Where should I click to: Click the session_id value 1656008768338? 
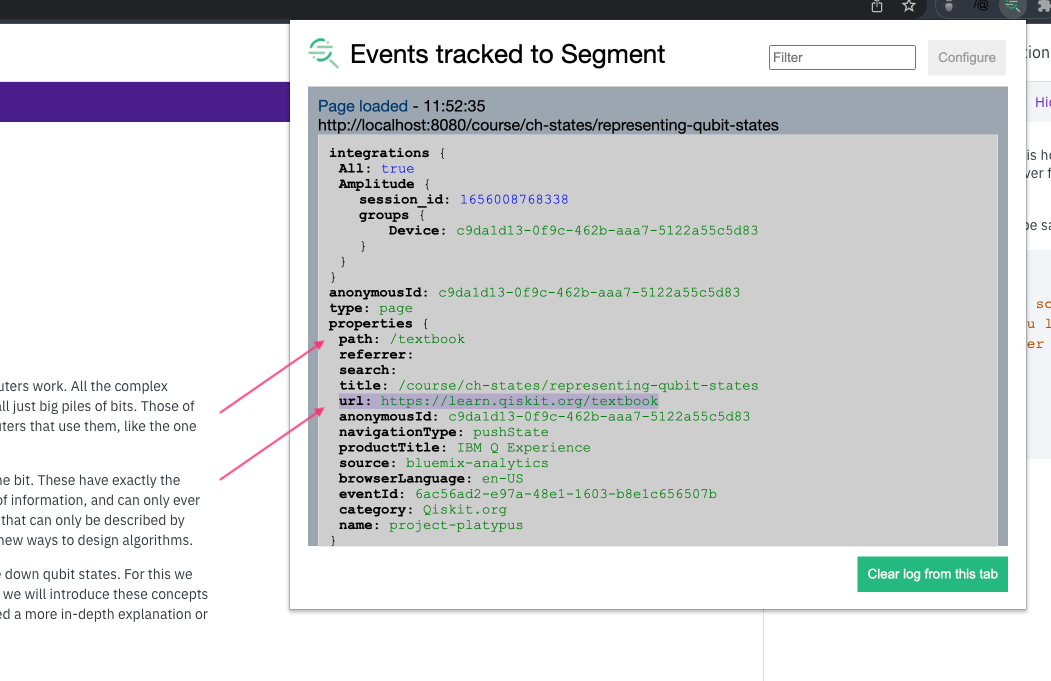[514, 200]
